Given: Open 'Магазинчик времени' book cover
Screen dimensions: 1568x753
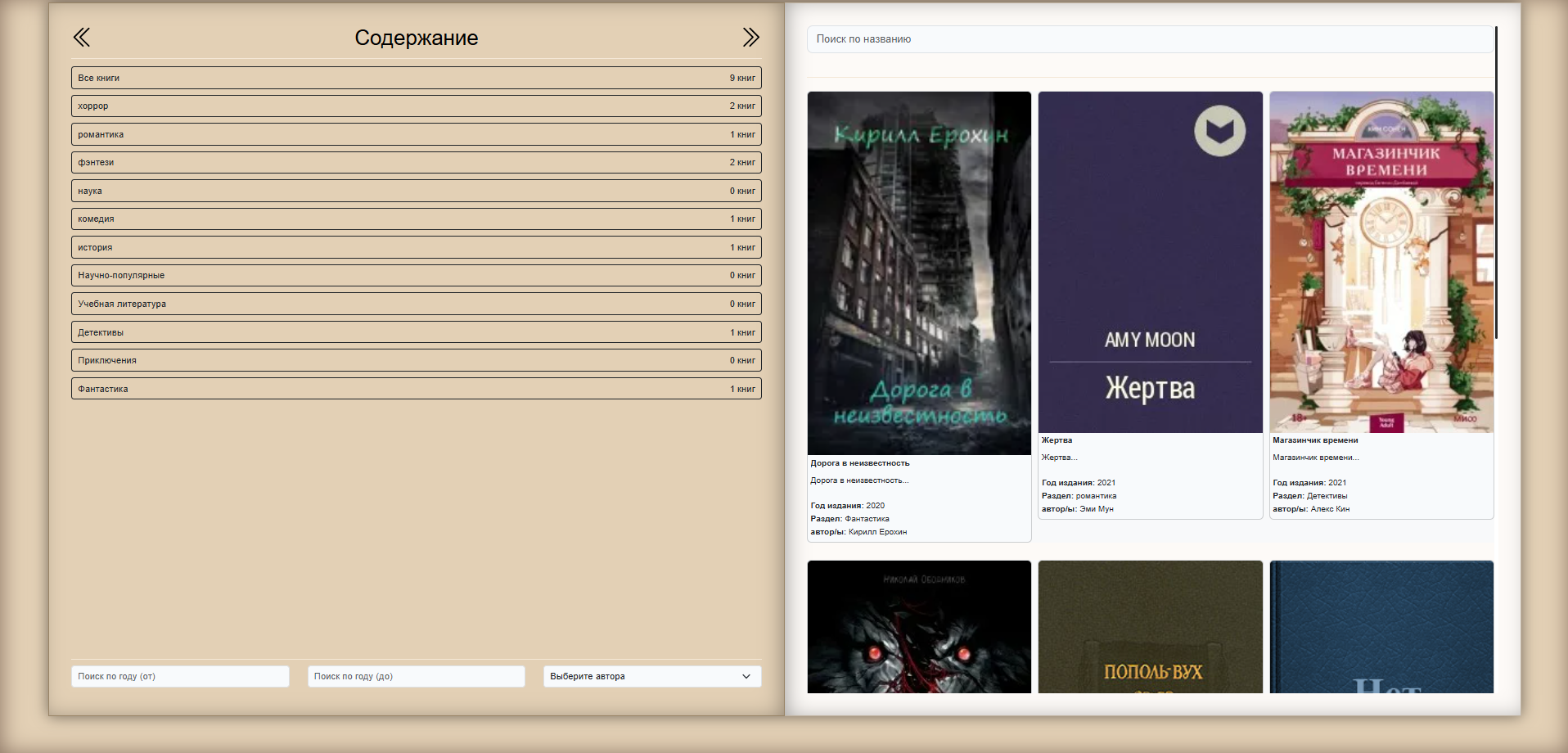Looking at the screenshot, I should click(1381, 262).
